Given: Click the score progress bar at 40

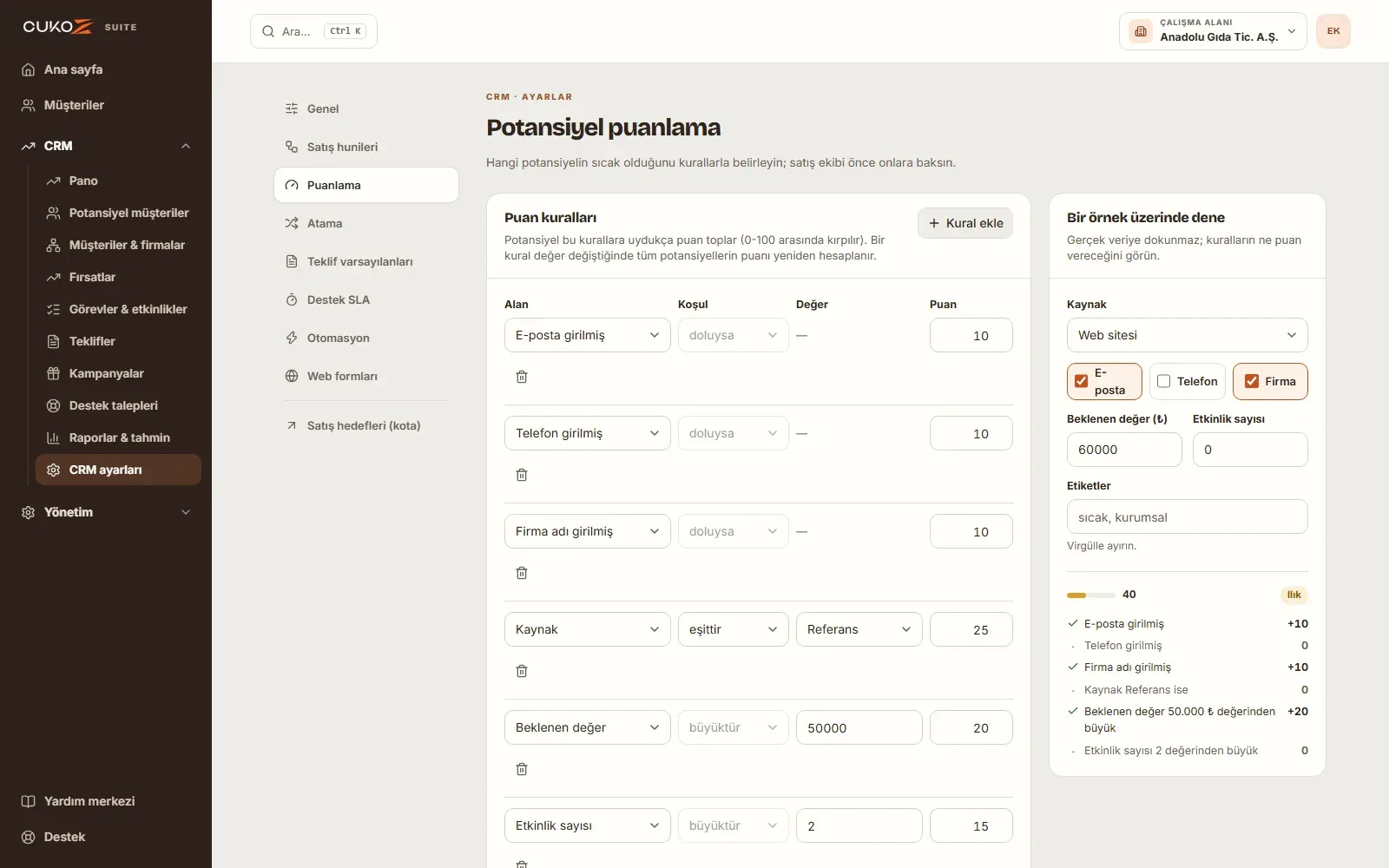Looking at the screenshot, I should pos(1091,595).
